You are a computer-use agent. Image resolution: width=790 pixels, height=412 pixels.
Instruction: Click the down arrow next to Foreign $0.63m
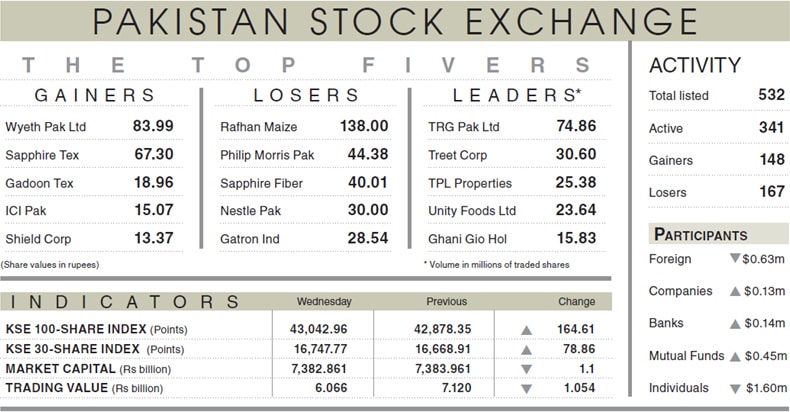pyautogui.click(x=735, y=260)
